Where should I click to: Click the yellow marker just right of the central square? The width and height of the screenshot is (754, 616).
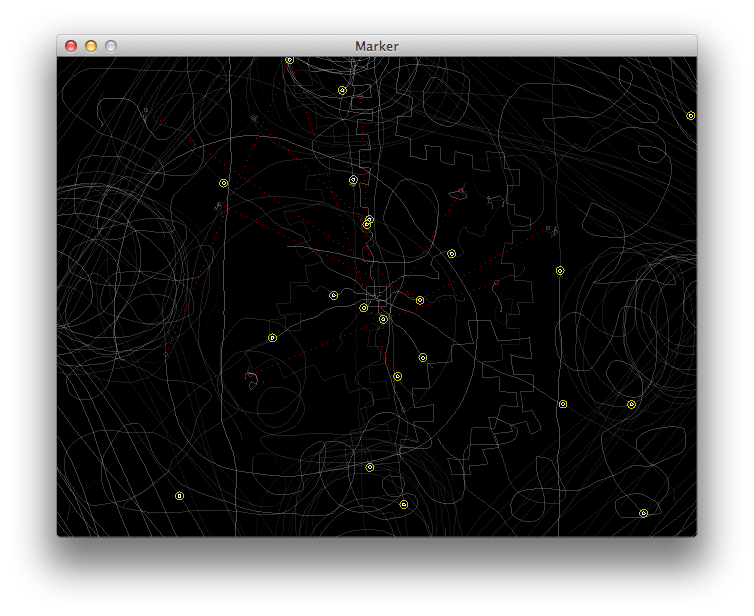click(x=420, y=300)
